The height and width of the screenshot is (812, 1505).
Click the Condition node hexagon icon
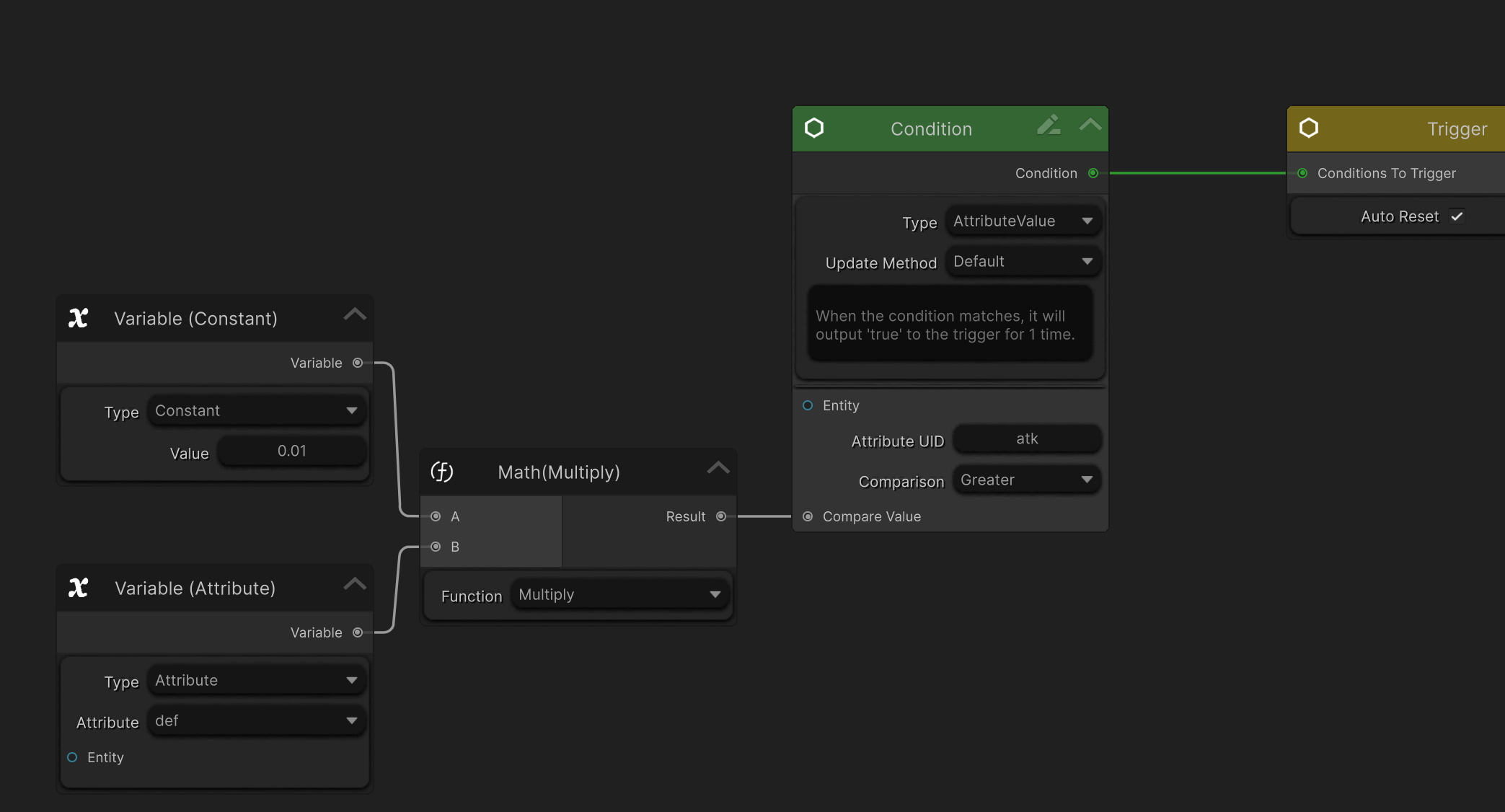[x=814, y=128]
